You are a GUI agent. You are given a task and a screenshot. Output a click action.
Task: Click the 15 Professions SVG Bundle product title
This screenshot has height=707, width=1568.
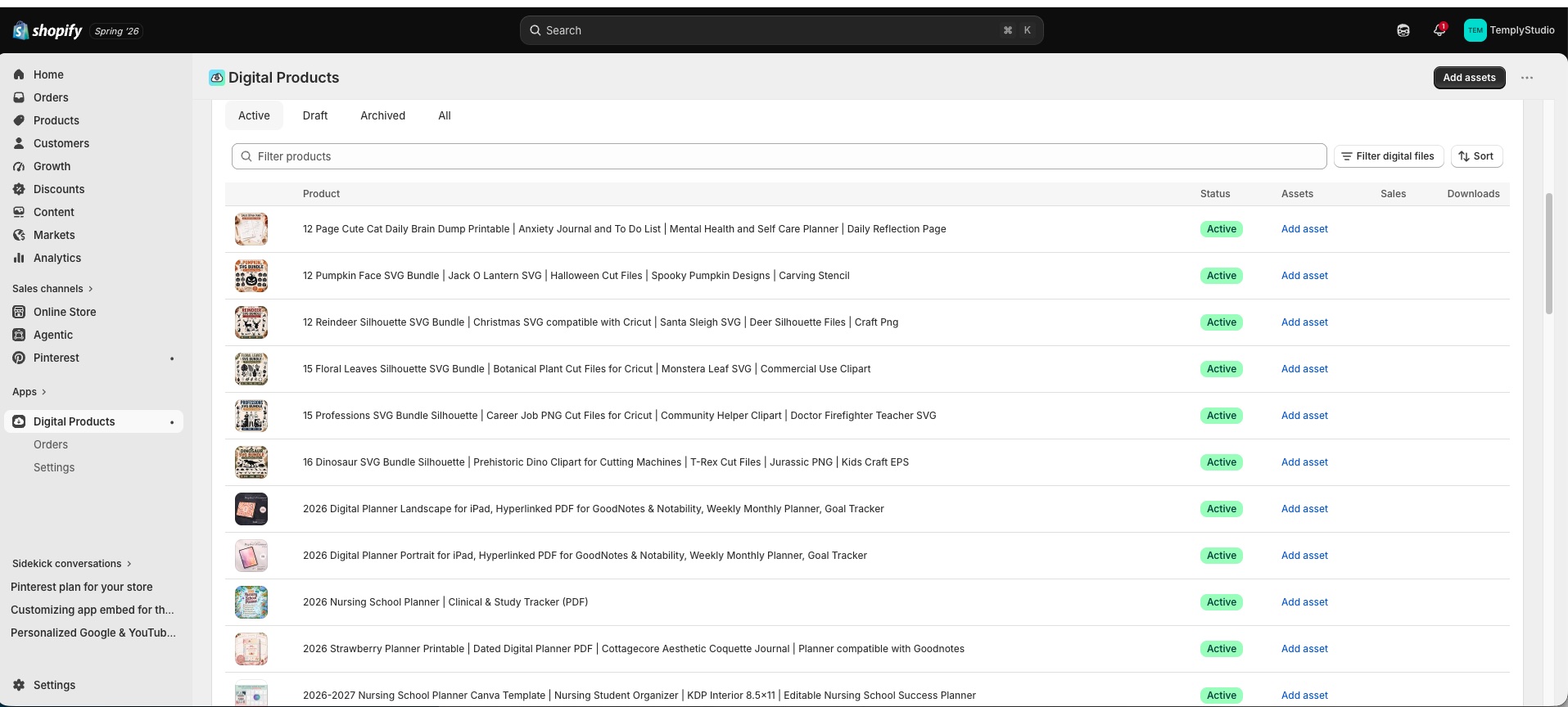click(619, 416)
